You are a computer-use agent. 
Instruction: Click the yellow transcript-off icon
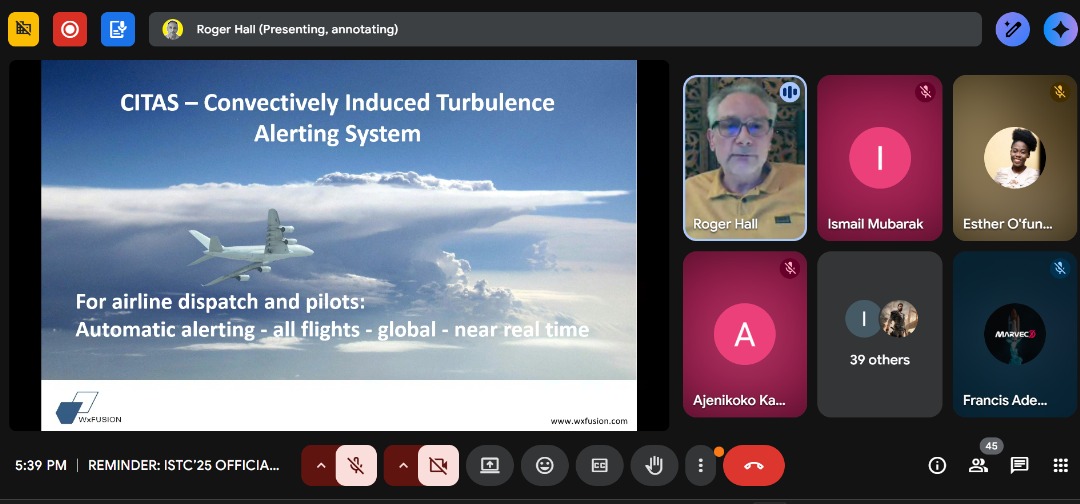[23, 29]
